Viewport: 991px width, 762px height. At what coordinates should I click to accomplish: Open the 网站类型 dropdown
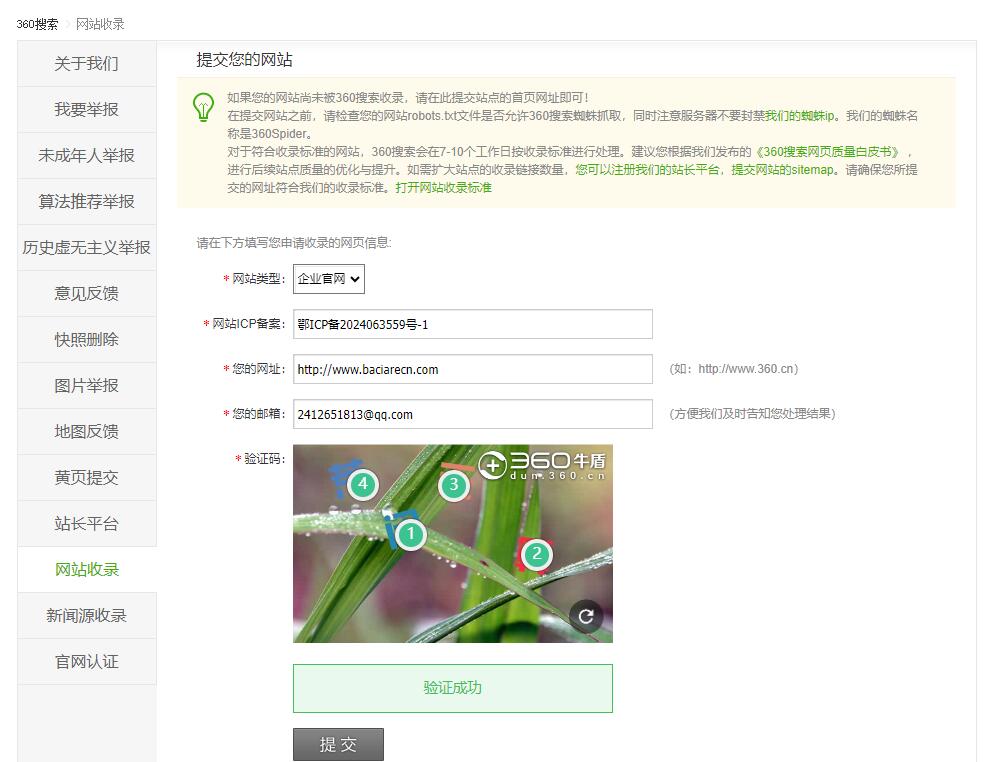329,279
